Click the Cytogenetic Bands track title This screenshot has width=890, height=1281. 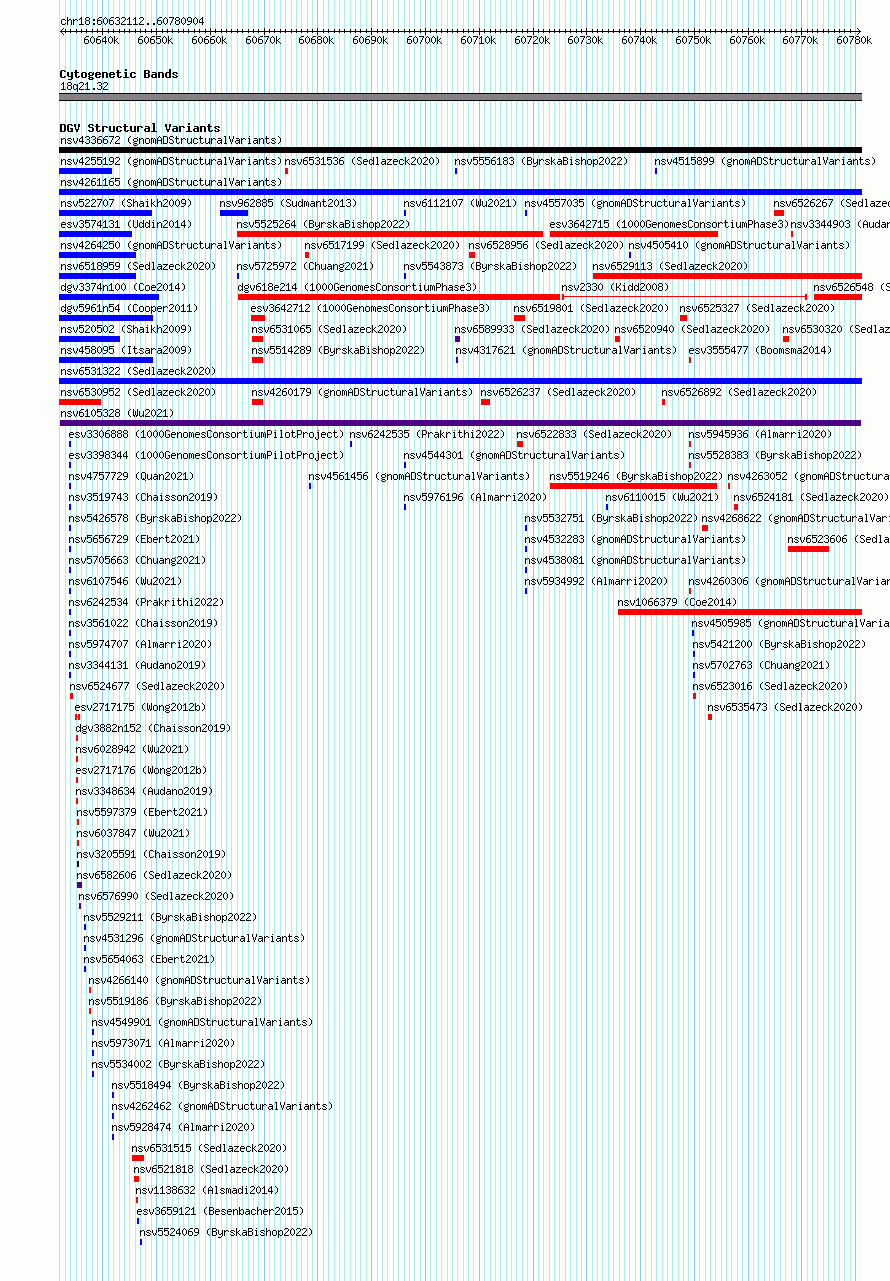pyautogui.click(x=118, y=74)
